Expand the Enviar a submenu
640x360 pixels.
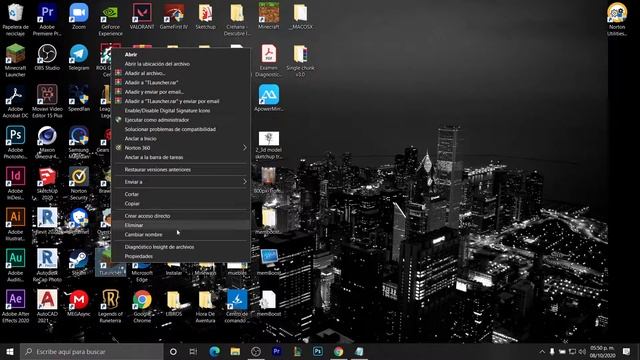click(x=181, y=182)
